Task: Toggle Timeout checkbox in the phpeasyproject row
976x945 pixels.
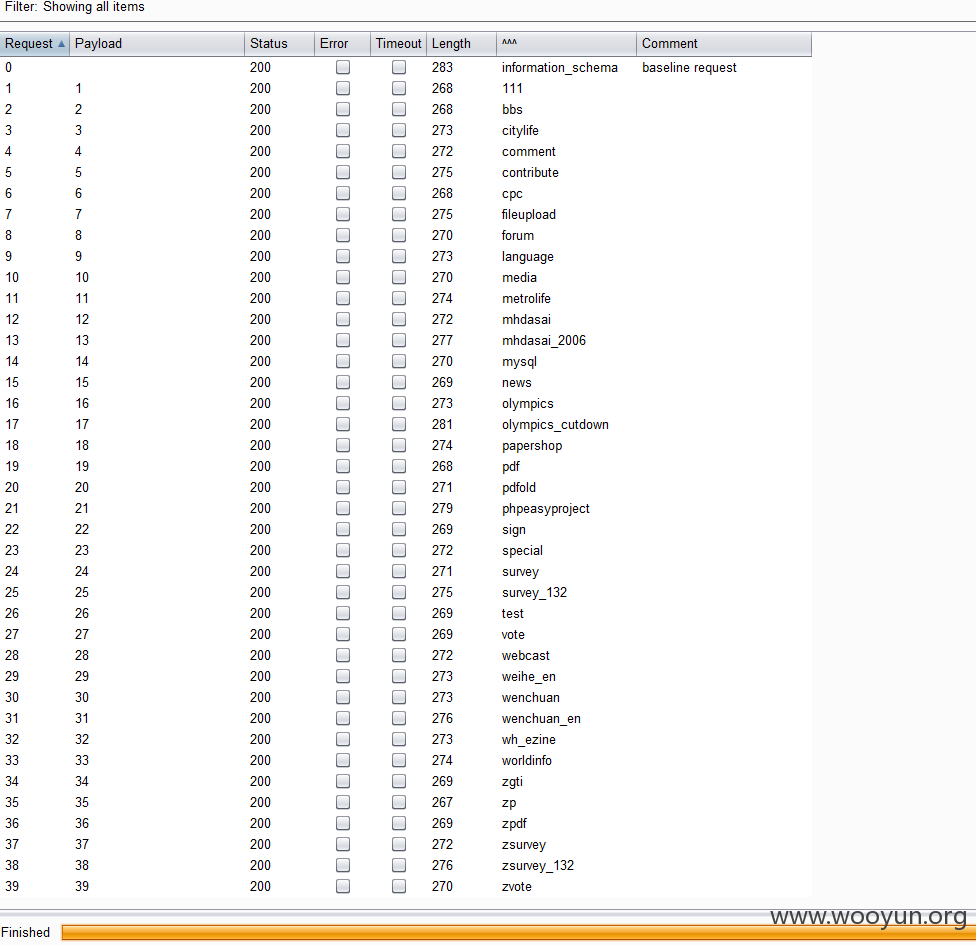Action: tap(399, 508)
